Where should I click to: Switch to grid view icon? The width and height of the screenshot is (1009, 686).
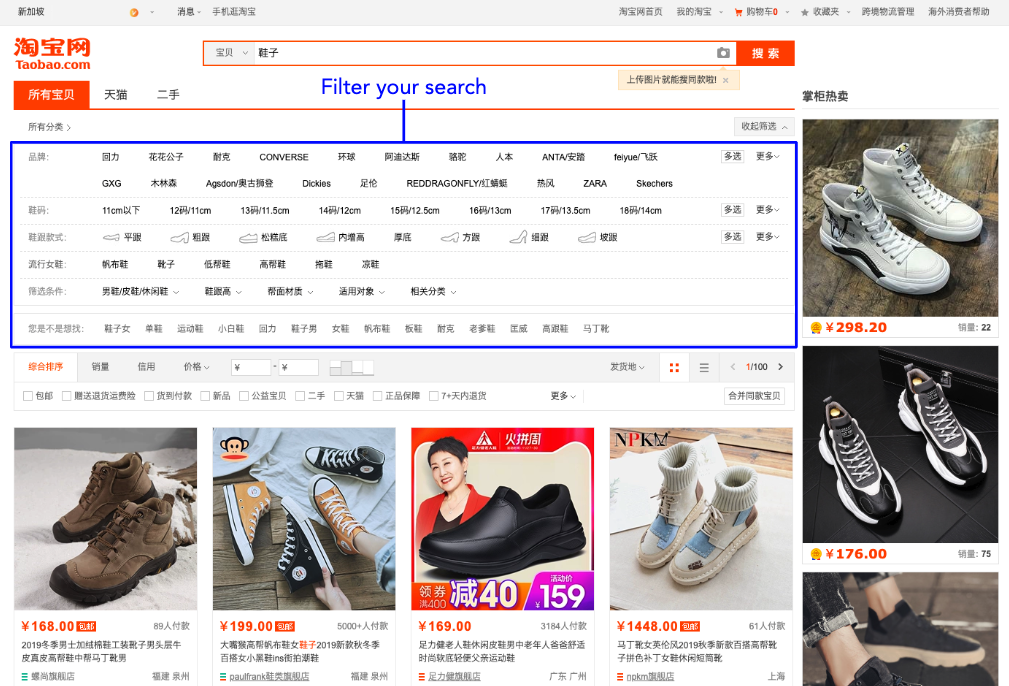click(674, 367)
